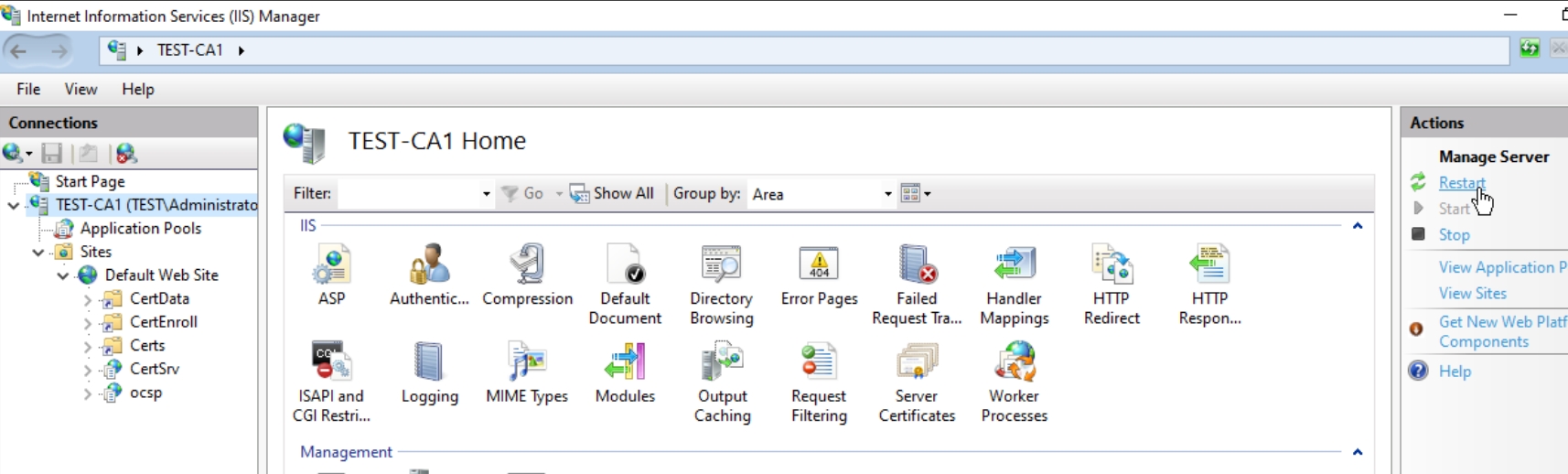Click Restart in Manage Server actions
1568x474 pixels.
(x=1462, y=182)
